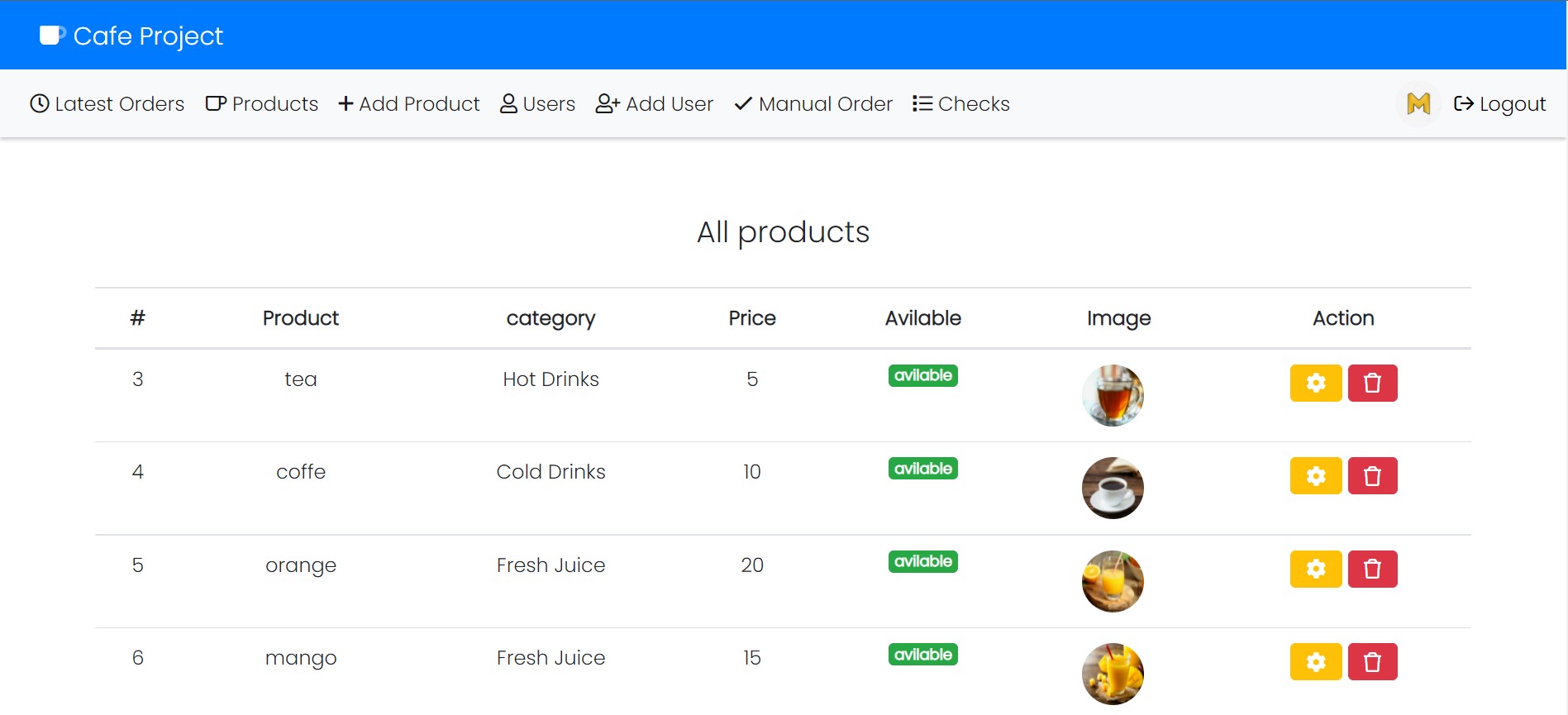1568x715 pixels.
Task: Click the tea product thumbnail image
Action: point(1113,395)
